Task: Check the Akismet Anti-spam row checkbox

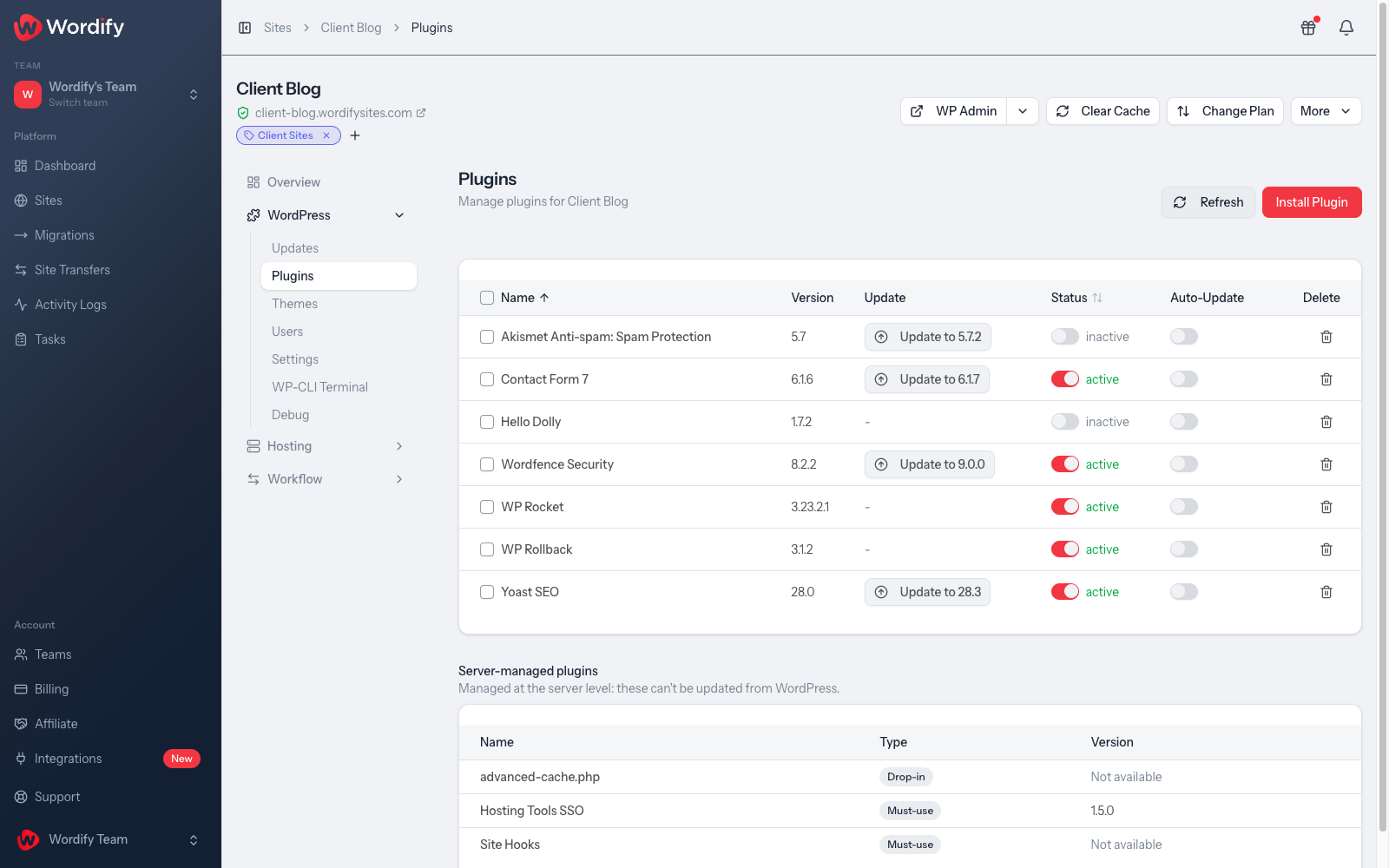Action: [487, 337]
